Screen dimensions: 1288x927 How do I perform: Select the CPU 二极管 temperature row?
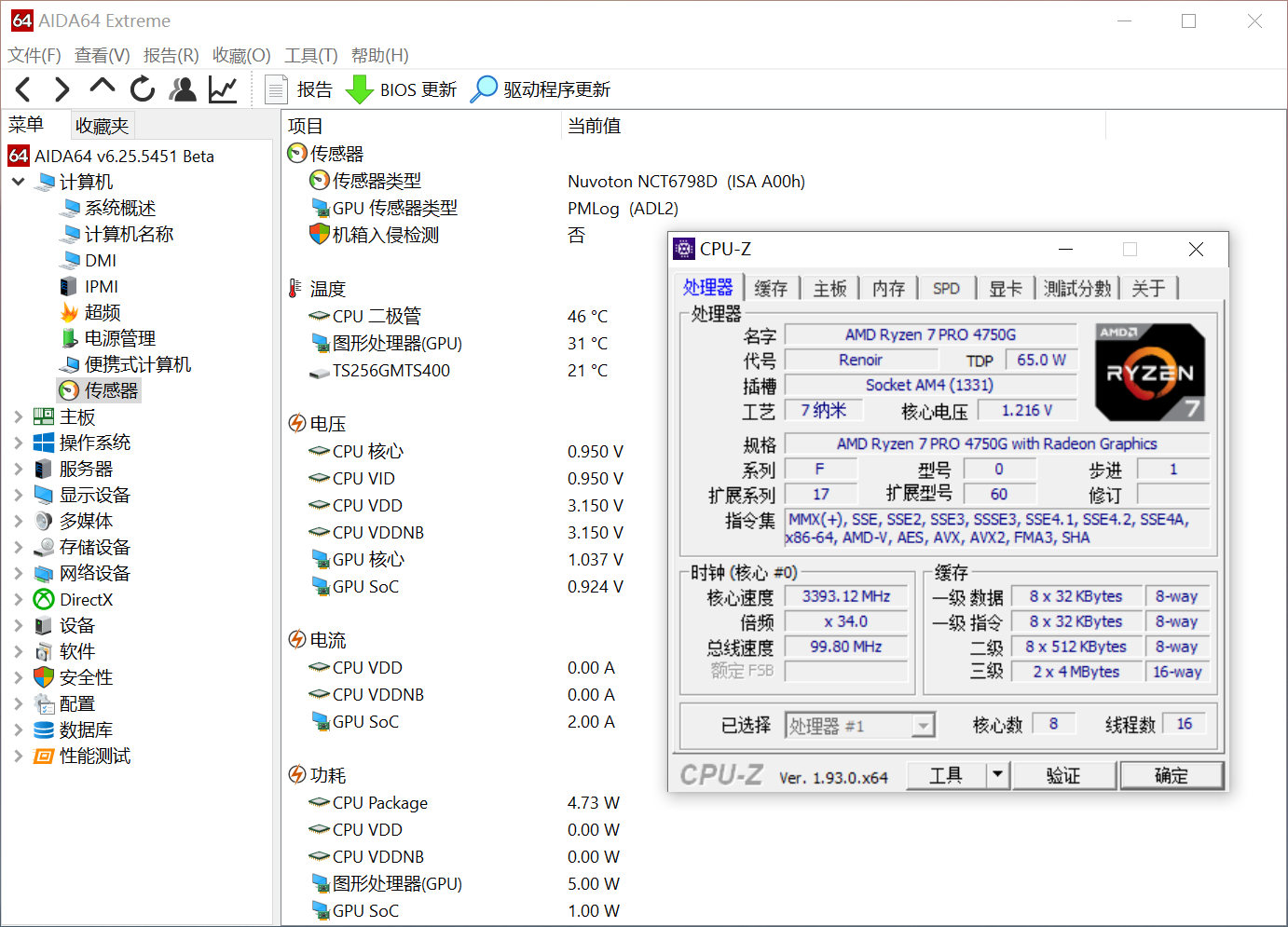[x=377, y=316]
